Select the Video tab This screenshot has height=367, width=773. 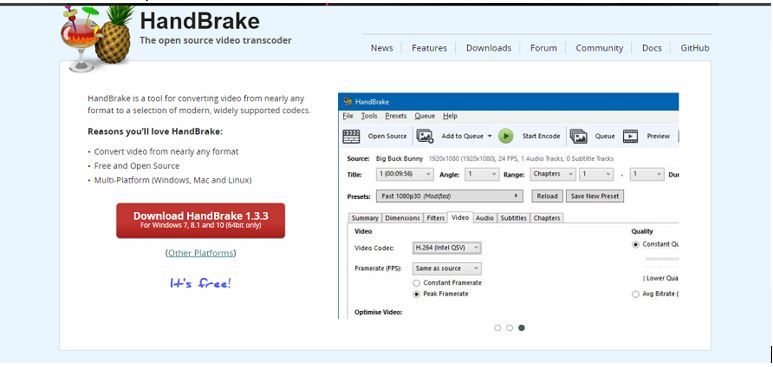point(460,218)
